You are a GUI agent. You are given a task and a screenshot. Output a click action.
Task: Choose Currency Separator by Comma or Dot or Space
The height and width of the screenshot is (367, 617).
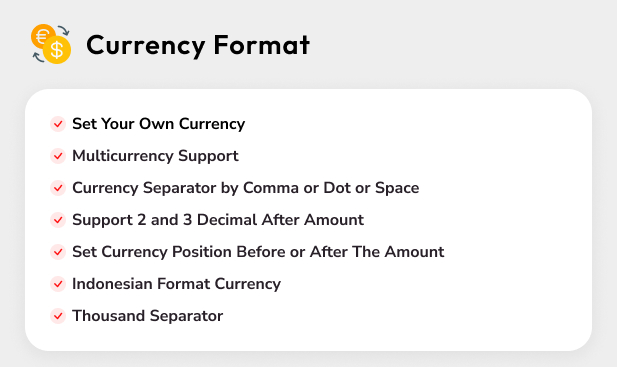[x=246, y=188]
